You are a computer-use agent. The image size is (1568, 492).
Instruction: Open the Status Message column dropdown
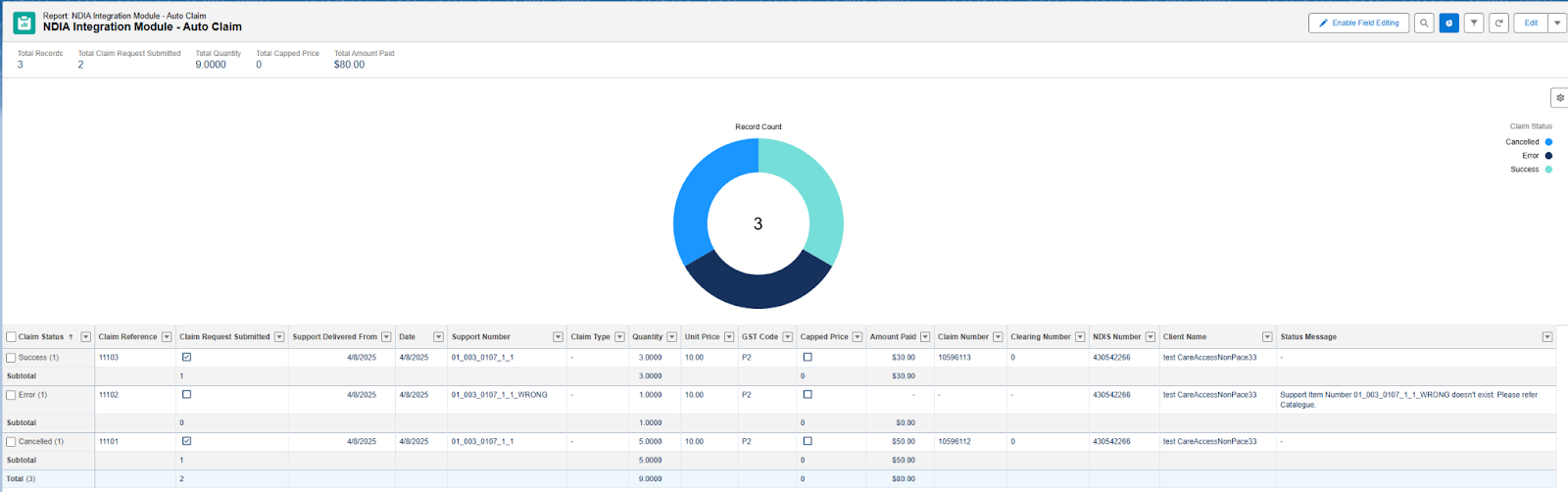point(1547,337)
